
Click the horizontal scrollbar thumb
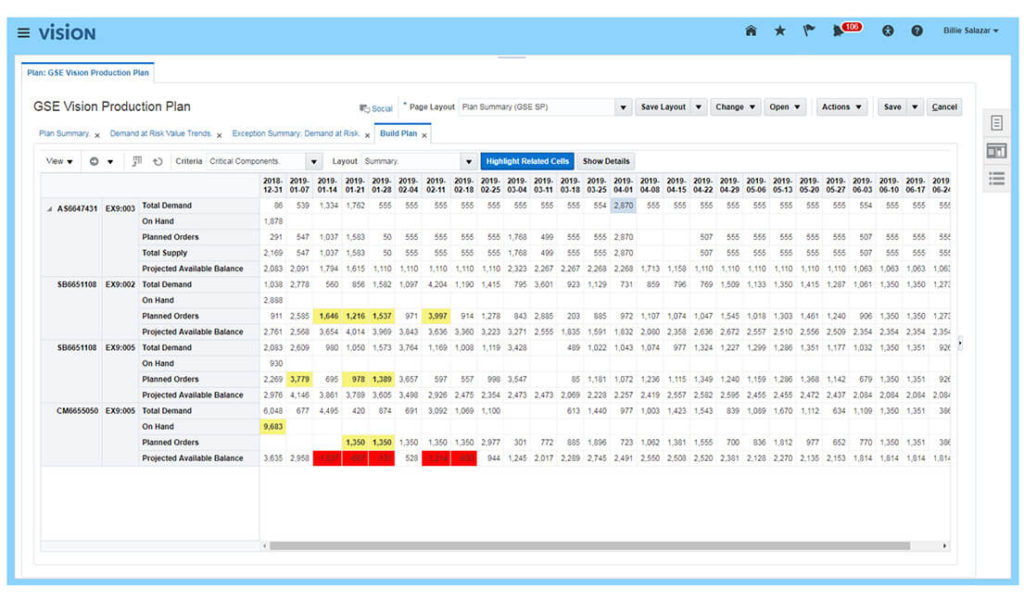click(x=590, y=545)
